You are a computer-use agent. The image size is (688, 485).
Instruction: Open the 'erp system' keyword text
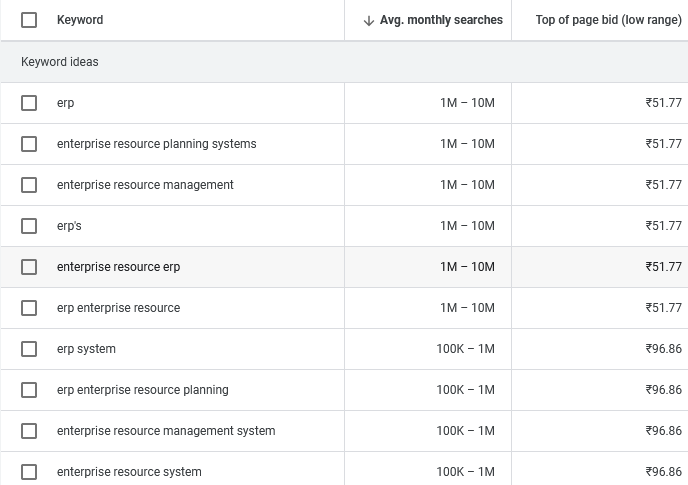pos(86,349)
